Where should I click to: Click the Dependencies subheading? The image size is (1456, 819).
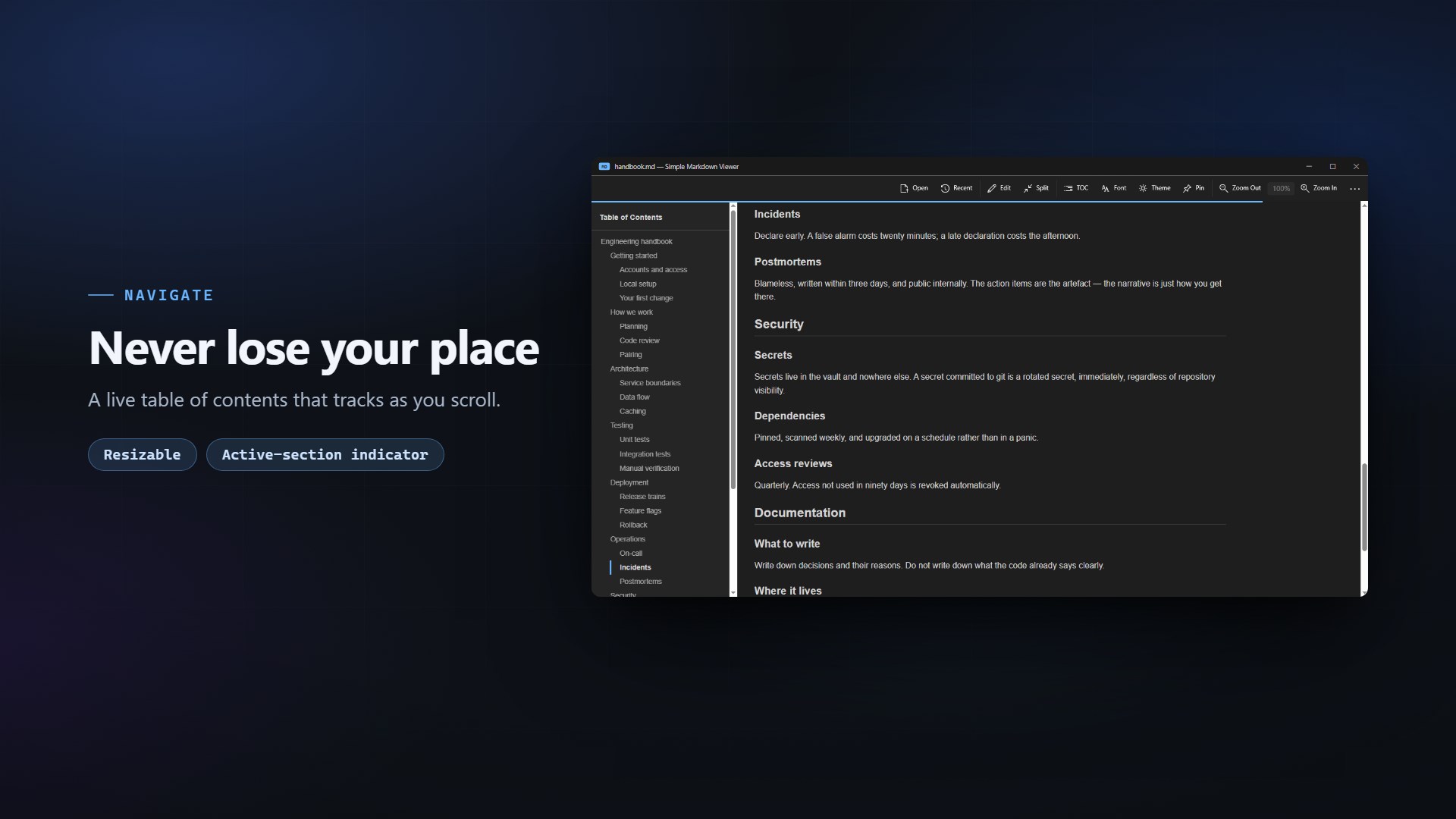pyautogui.click(x=789, y=416)
